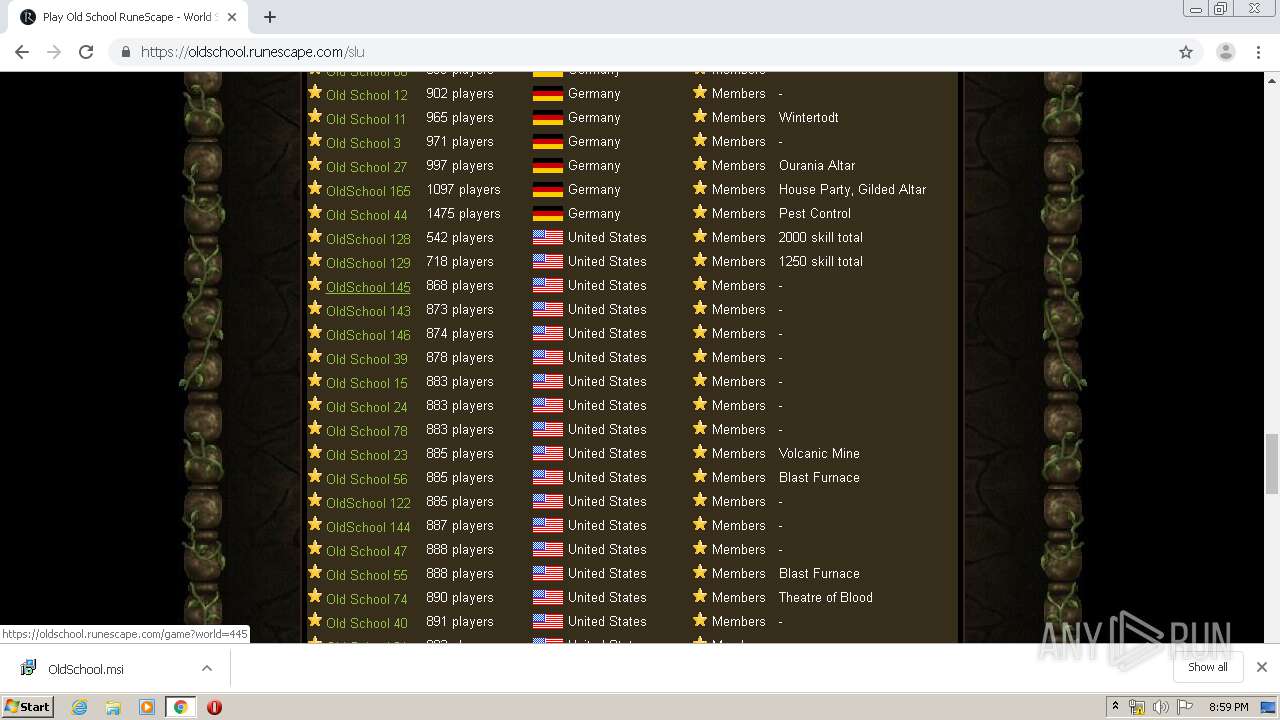Close the downloads bar

(x=1261, y=667)
